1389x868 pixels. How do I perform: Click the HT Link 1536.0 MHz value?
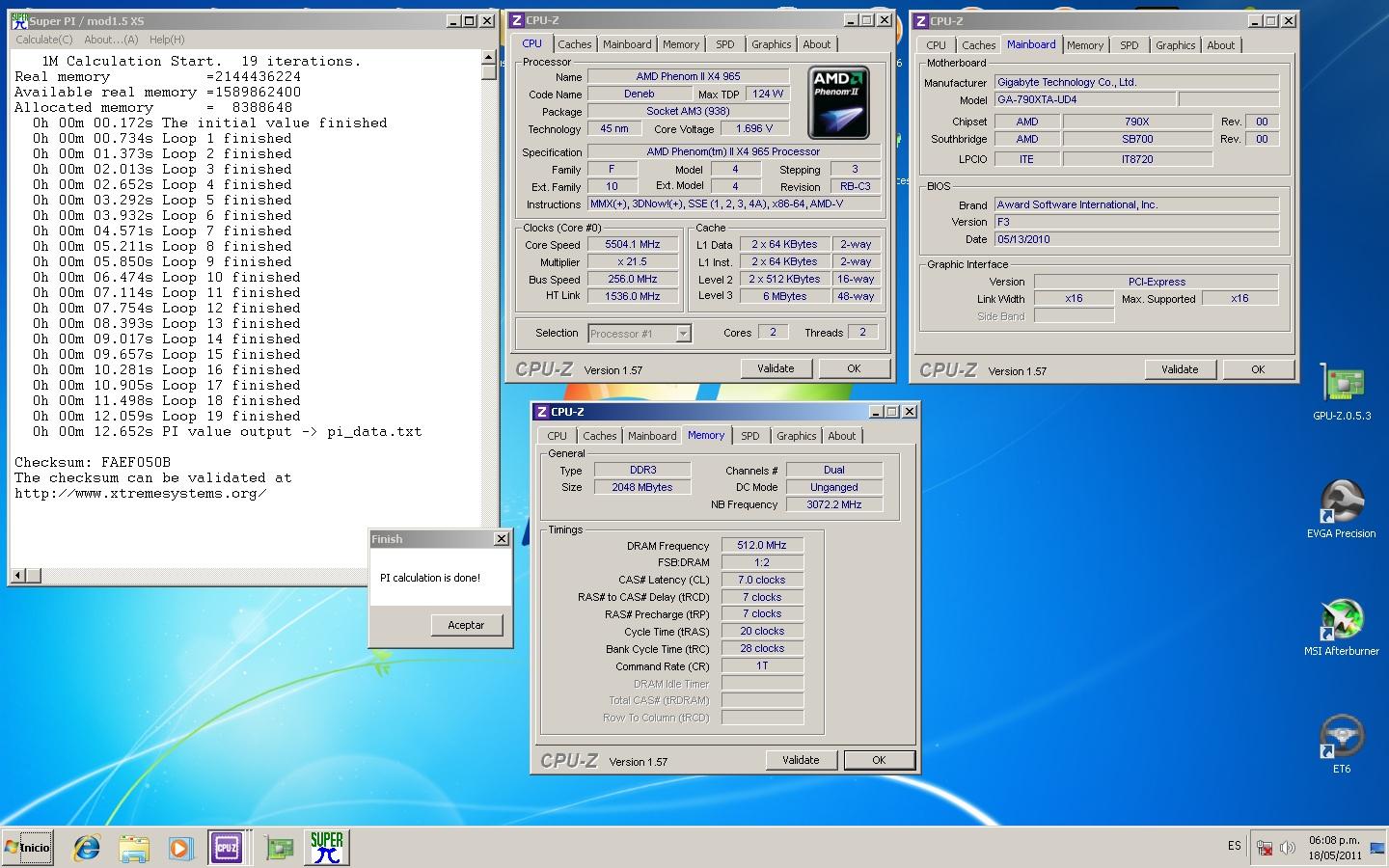[633, 297]
